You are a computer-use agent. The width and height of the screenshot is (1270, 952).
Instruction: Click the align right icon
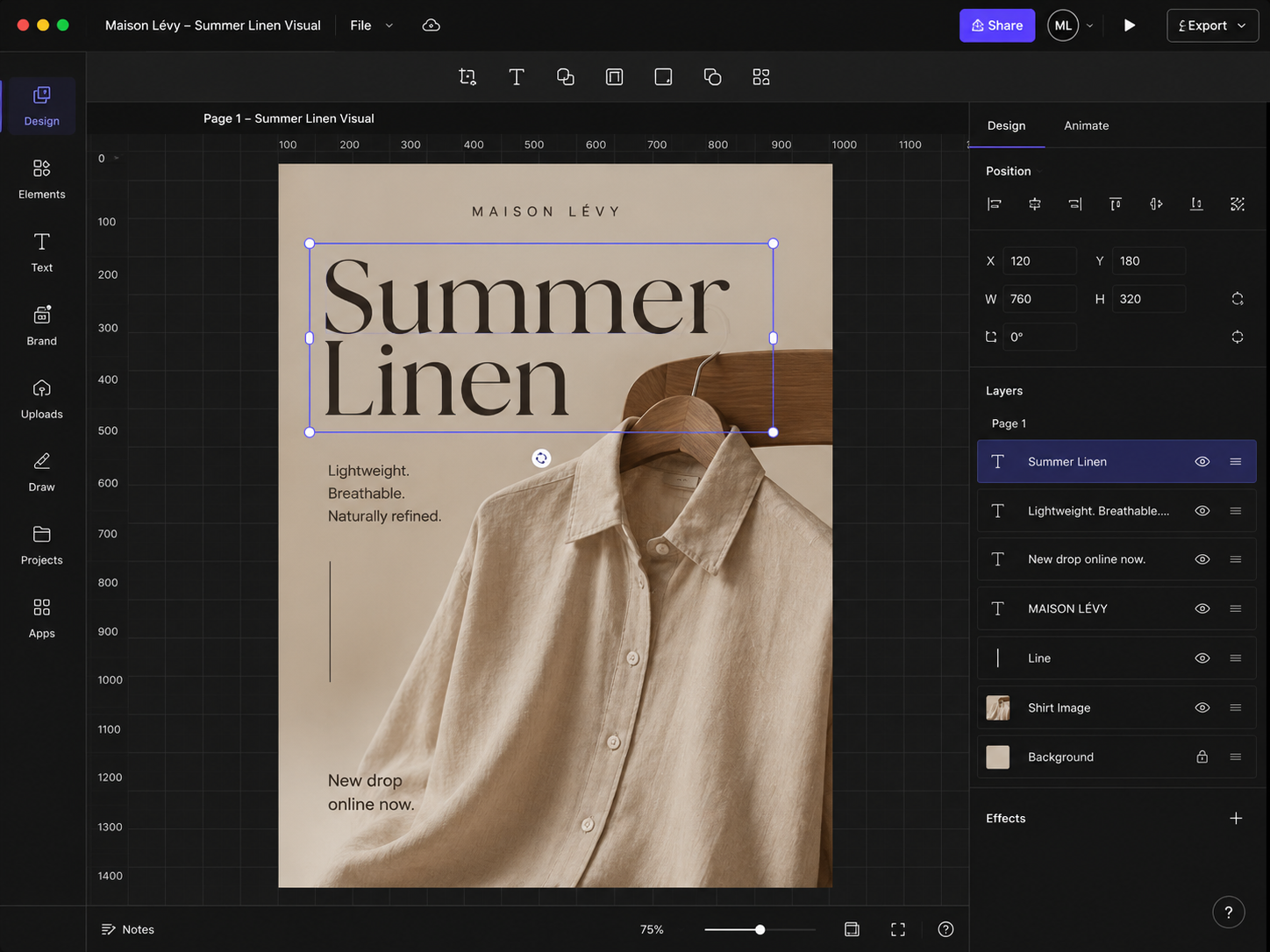pos(1075,204)
